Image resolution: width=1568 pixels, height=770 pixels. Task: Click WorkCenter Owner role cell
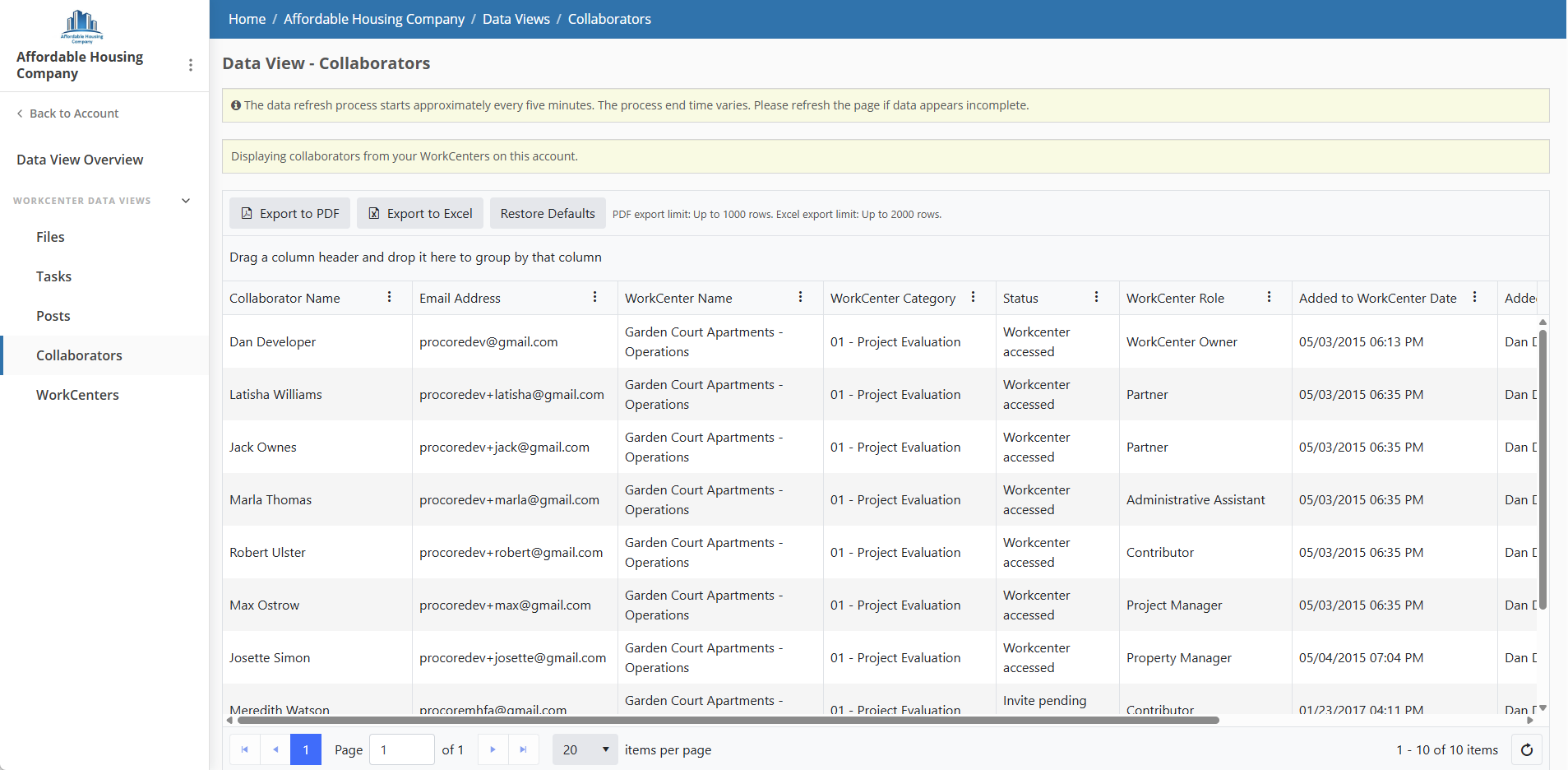[x=1205, y=341]
